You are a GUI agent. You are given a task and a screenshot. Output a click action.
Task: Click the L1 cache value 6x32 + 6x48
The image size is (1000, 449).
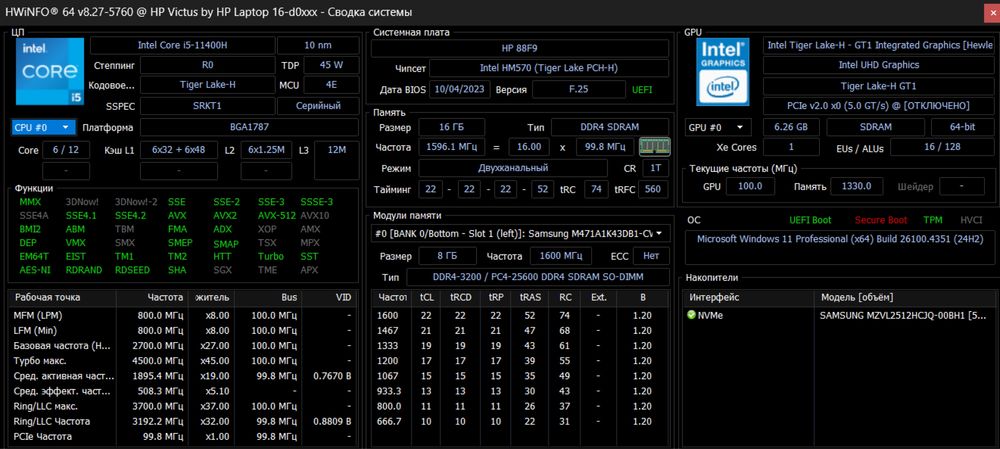[x=179, y=151]
